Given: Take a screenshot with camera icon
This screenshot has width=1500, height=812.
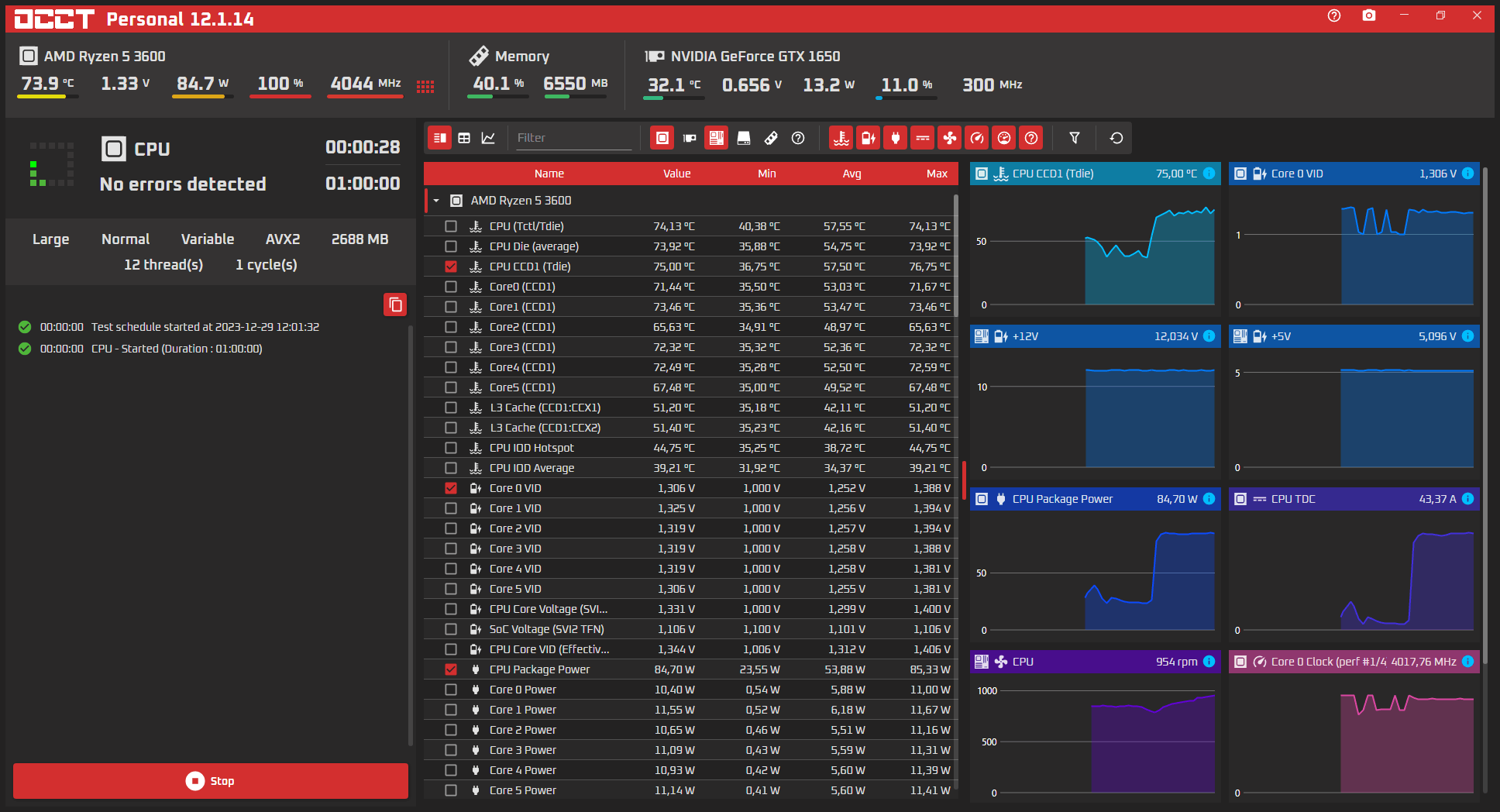Looking at the screenshot, I should click(x=1369, y=15).
